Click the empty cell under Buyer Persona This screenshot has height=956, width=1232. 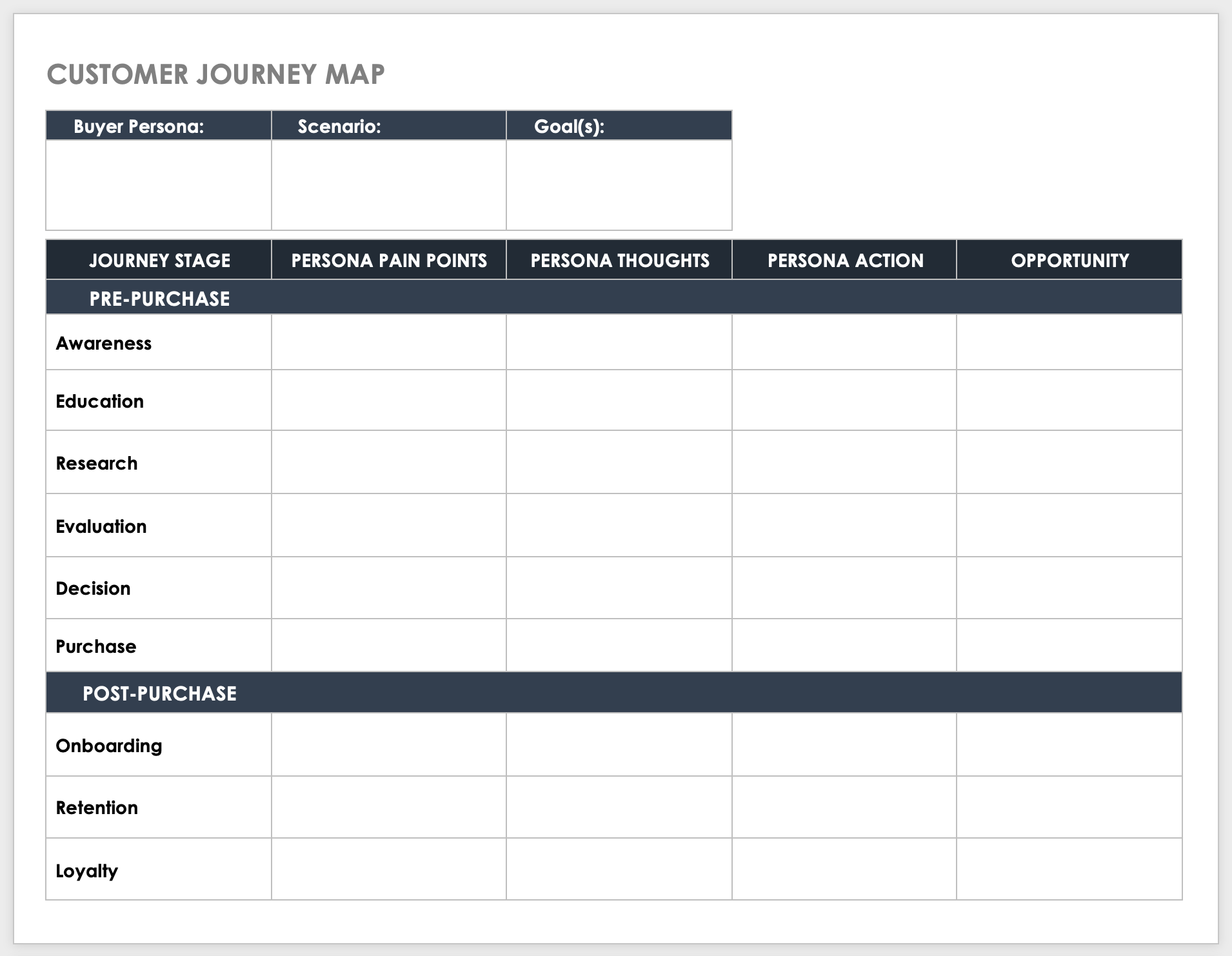[x=159, y=184]
